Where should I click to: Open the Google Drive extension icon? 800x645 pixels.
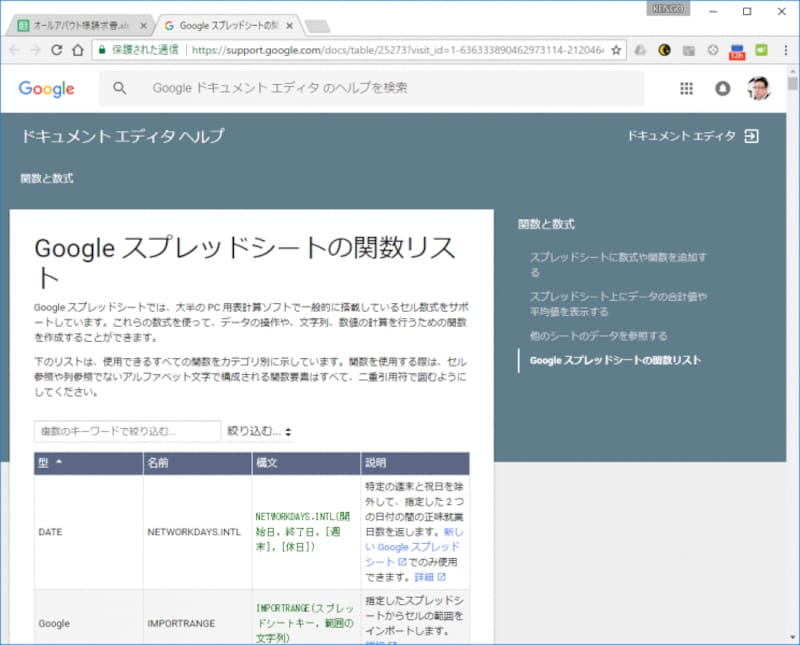638,48
